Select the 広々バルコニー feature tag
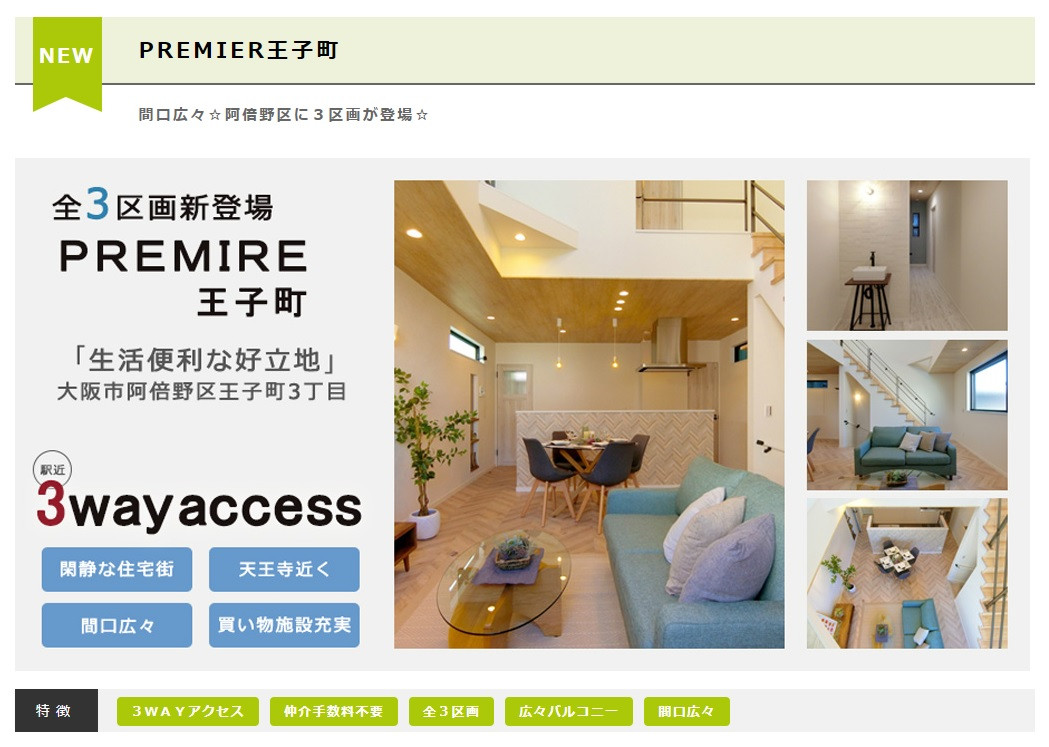The width and height of the screenshot is (1049, 747). [569, 711]
